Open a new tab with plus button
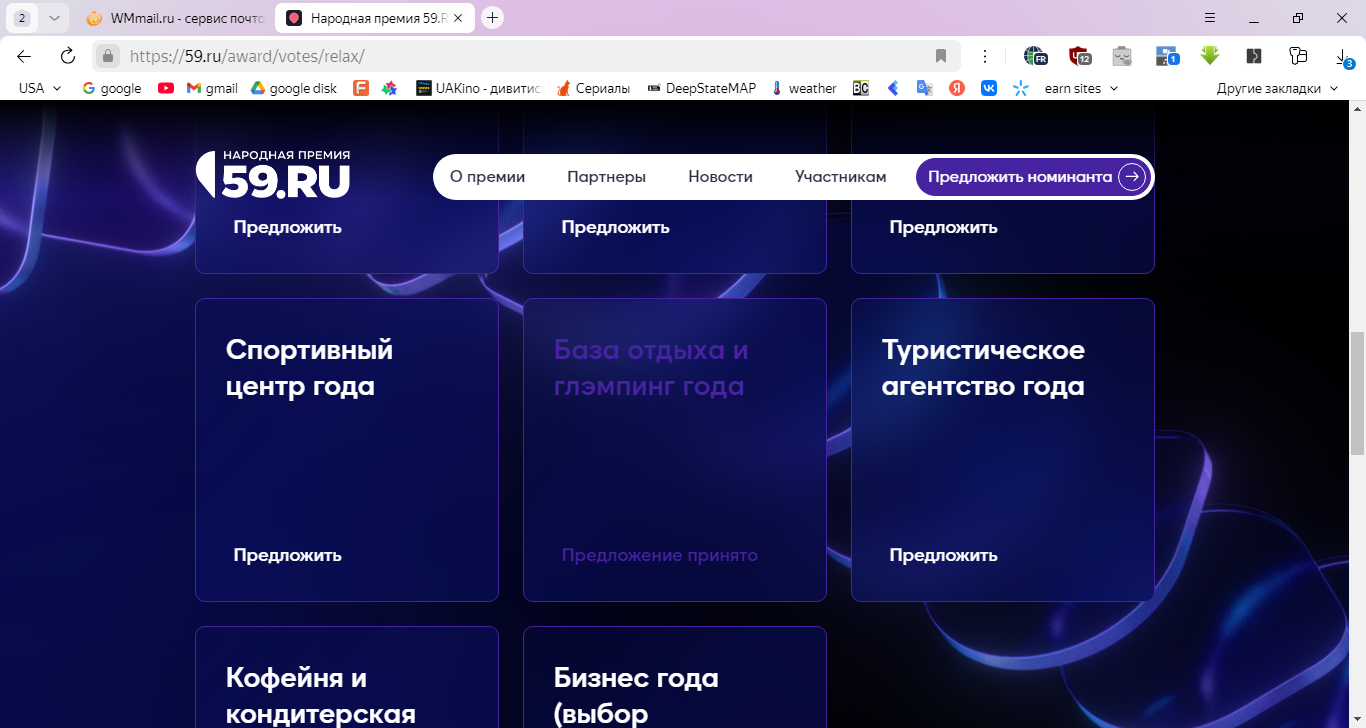This screenshot has height=728, width=1366. (x=492, y=18)
